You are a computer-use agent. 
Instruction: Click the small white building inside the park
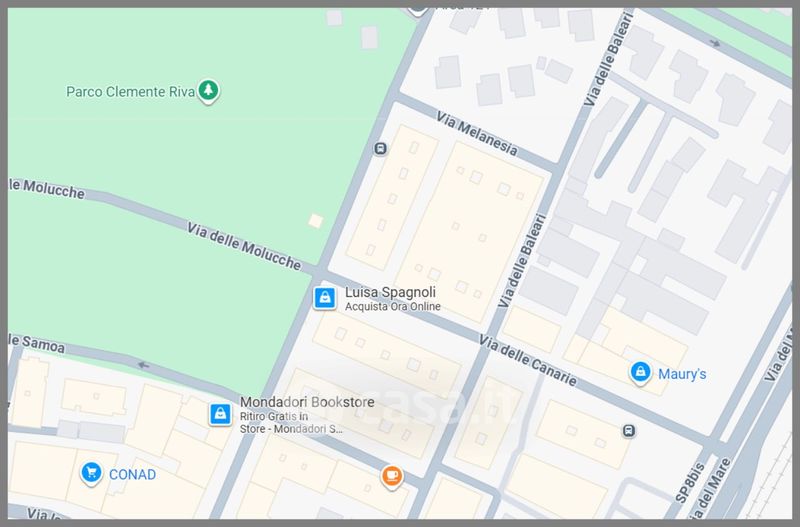click(316, 221)
